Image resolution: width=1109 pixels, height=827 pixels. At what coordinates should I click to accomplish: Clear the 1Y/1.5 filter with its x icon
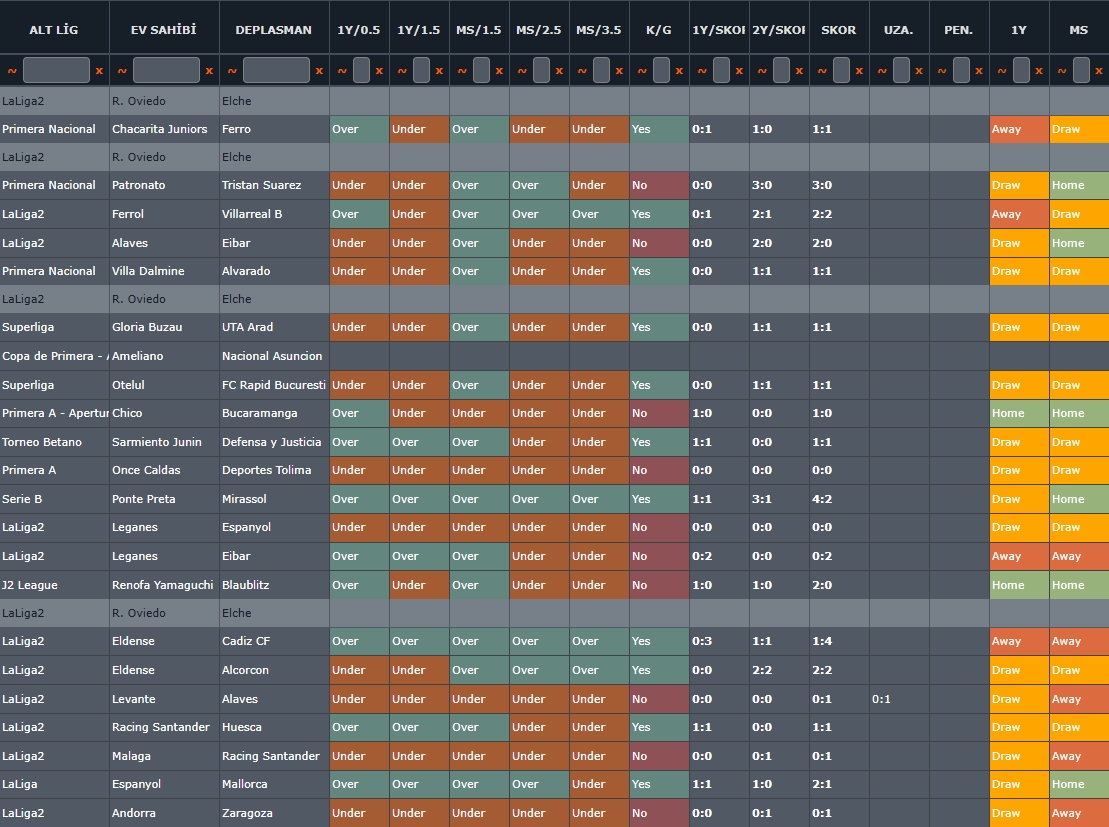(439, 71)
